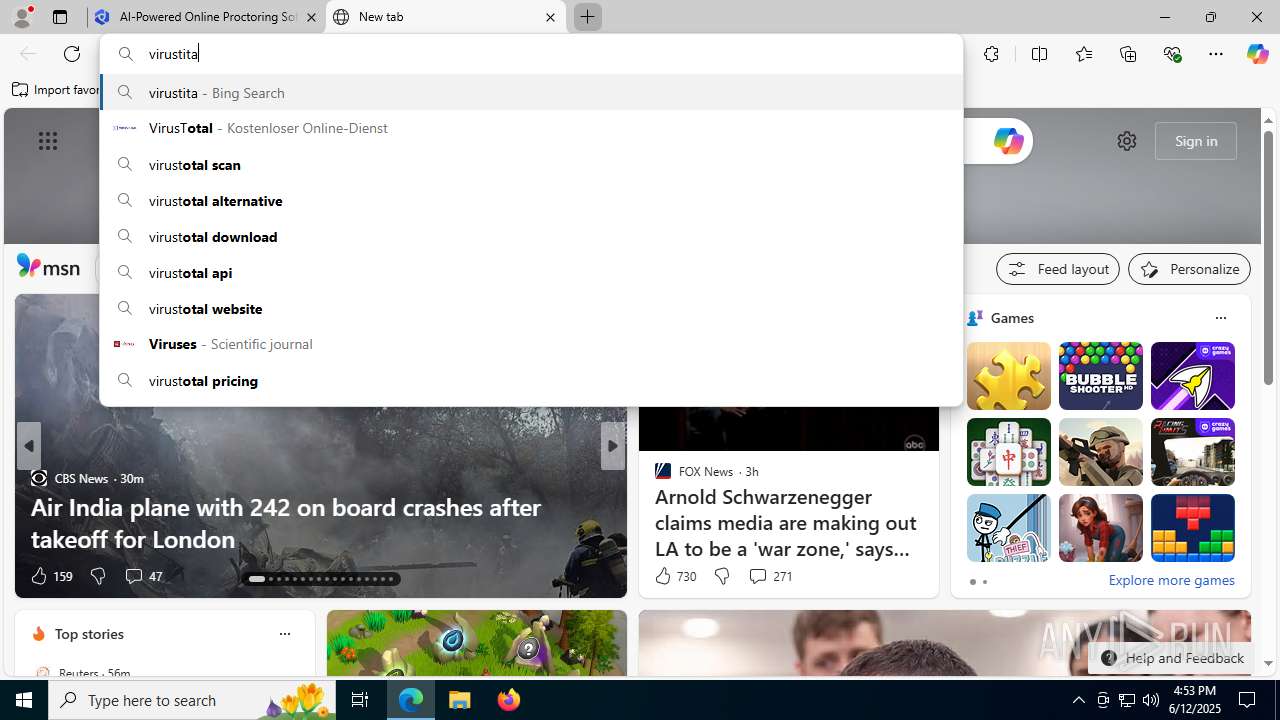Screen dimensions: 1280x720
Task: Open the Settings and more ellipsis menu
Action: [x=1216, y=54]
